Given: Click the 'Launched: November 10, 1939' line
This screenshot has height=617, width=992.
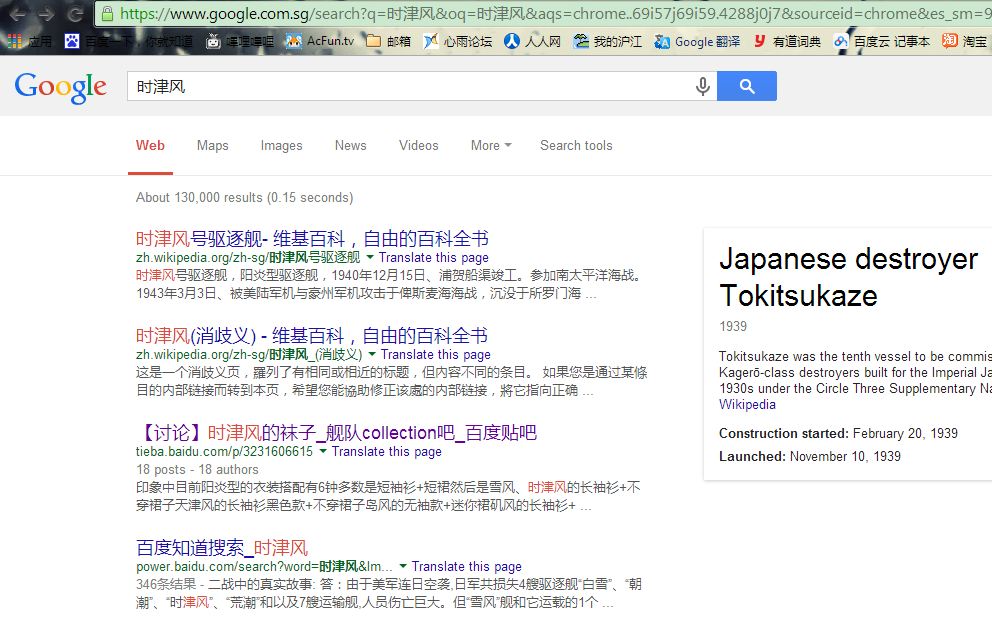Looking at the screenshot, I should [810, 456].
